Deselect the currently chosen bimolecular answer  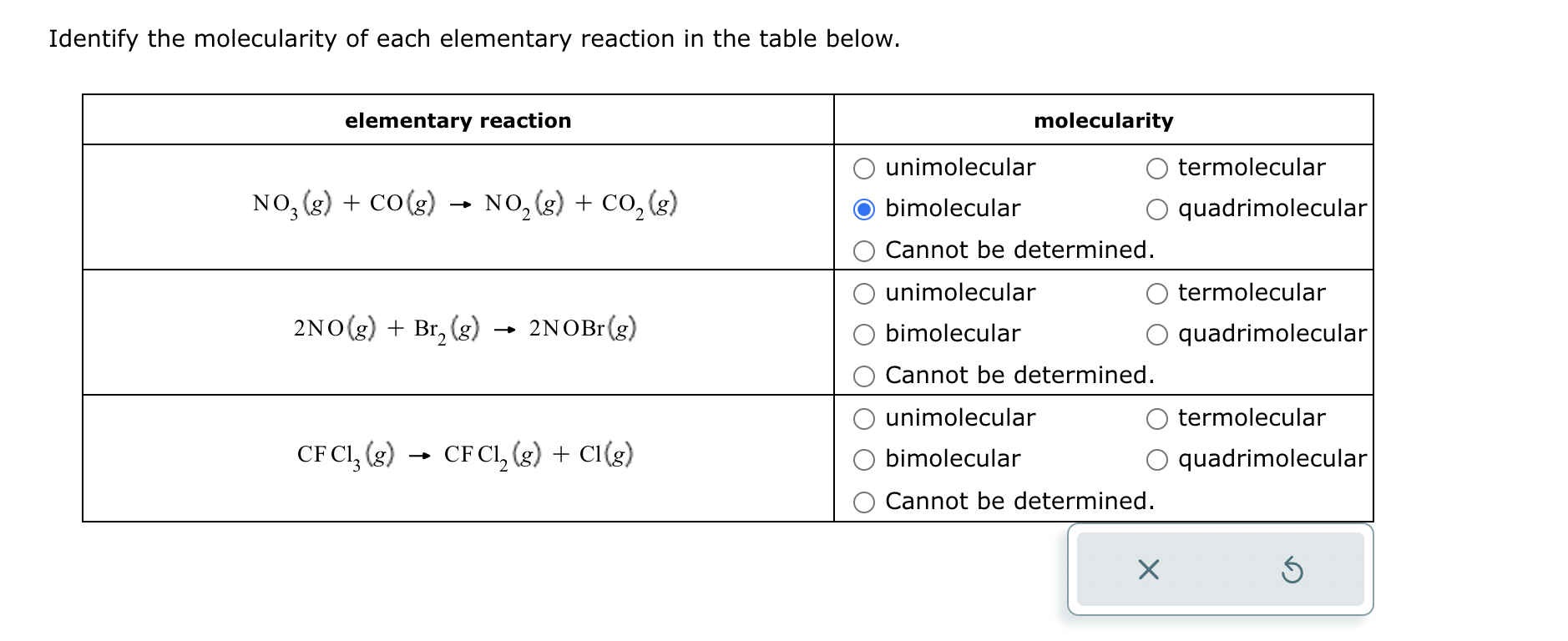pyautogui.click(x=864, y=209)
